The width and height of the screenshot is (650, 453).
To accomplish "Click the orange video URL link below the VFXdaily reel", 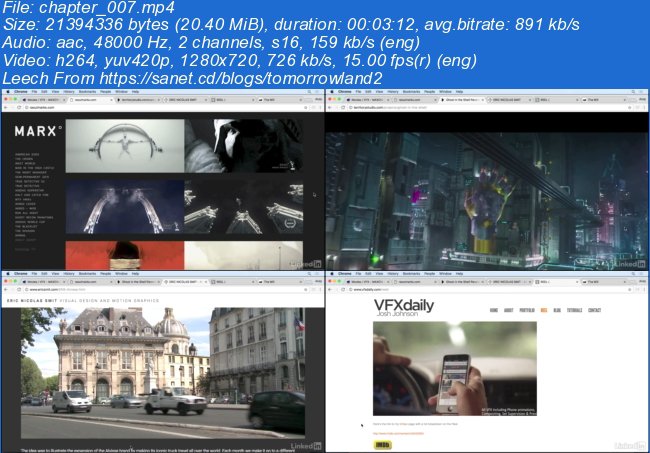I will [x=398, y=434].
